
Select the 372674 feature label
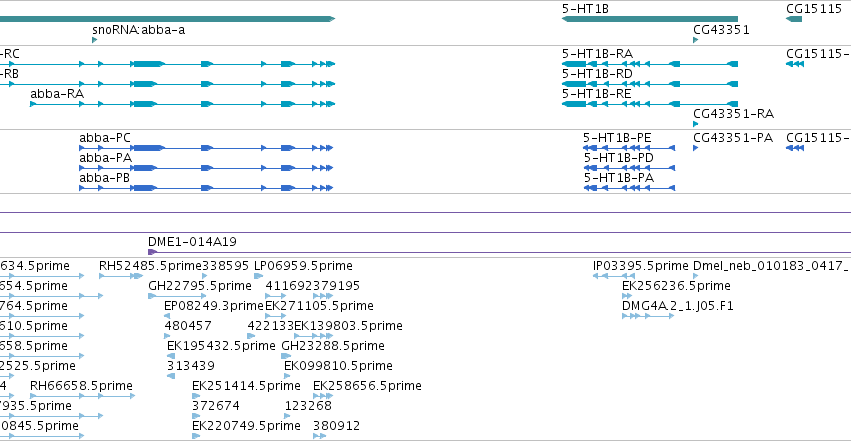(x=215, y=406)
